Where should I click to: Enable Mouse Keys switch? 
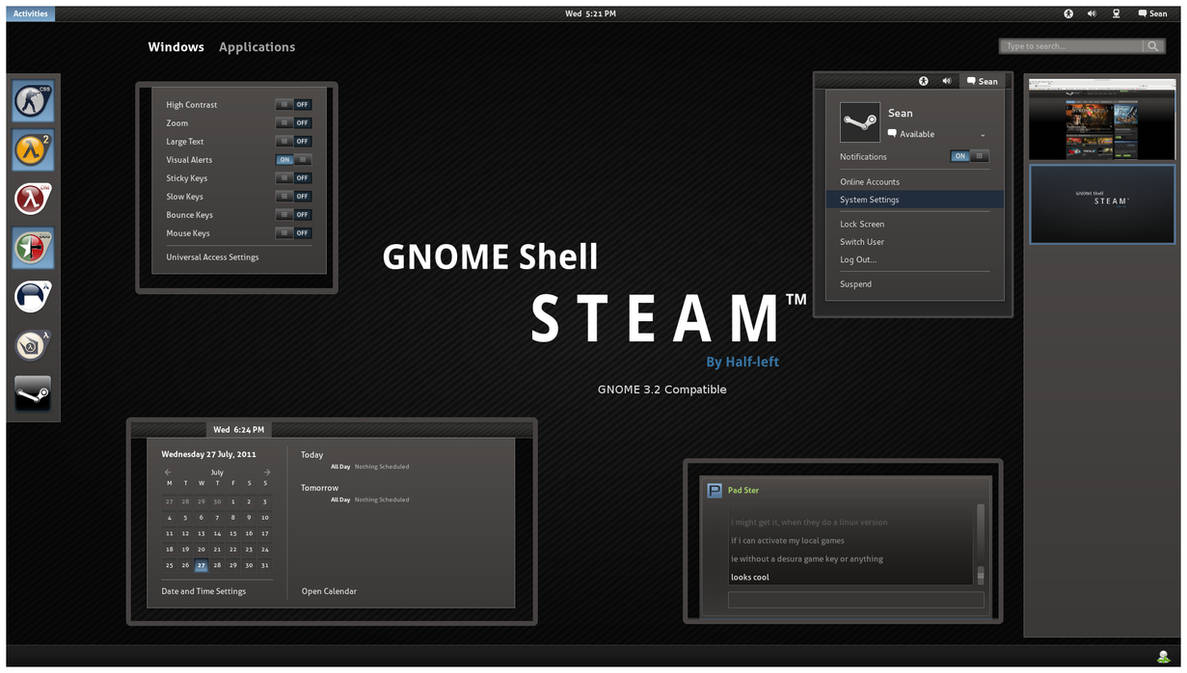pos(294,233)
